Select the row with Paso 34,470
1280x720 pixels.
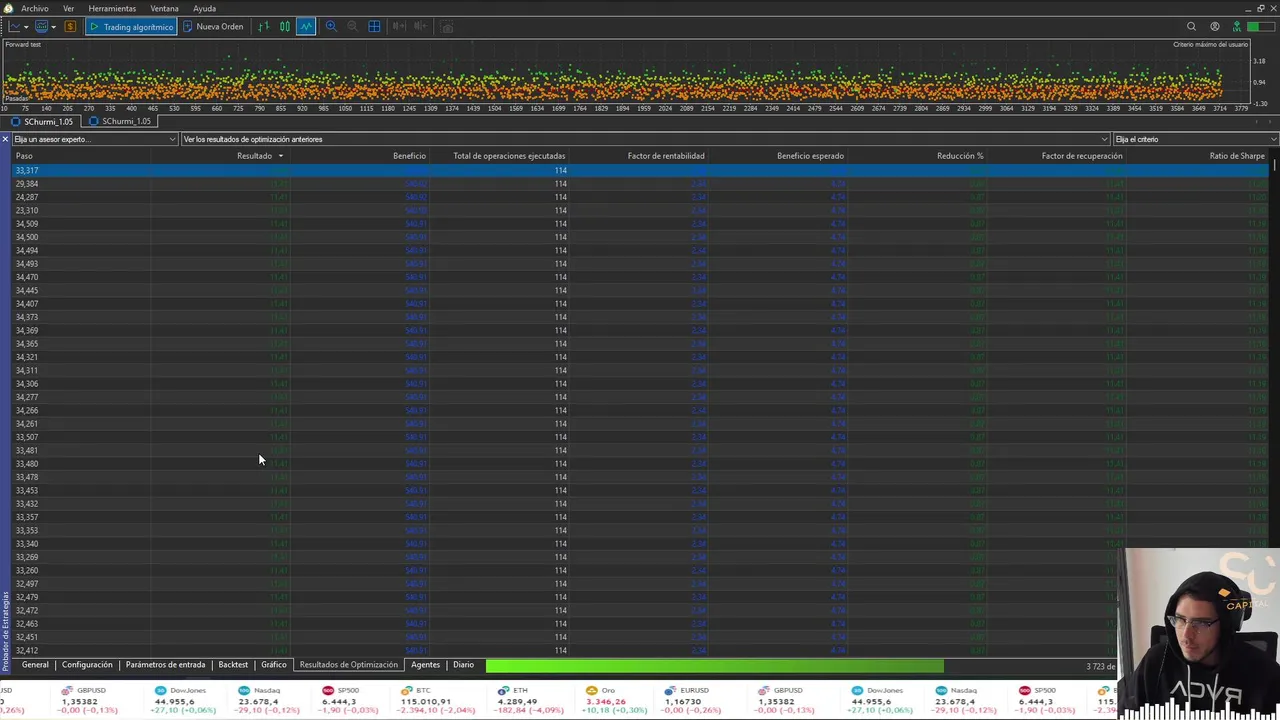(x=640, y=277)
